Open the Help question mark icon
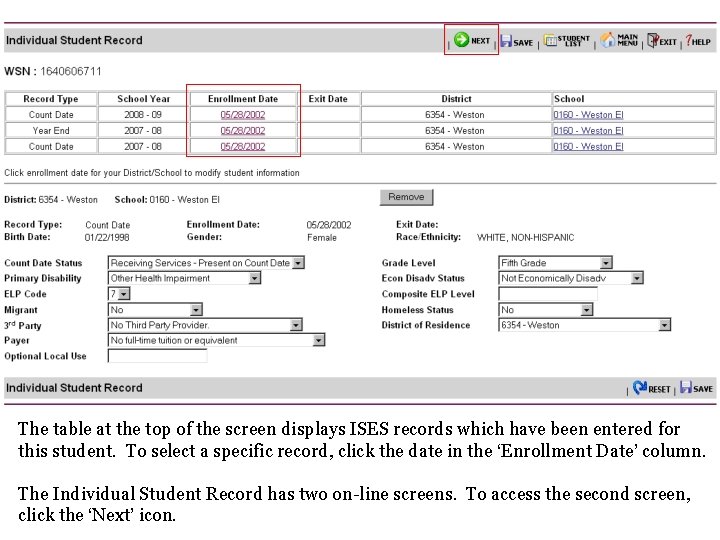The width and height of the screenshot is (720, 540). click(689, 40)
